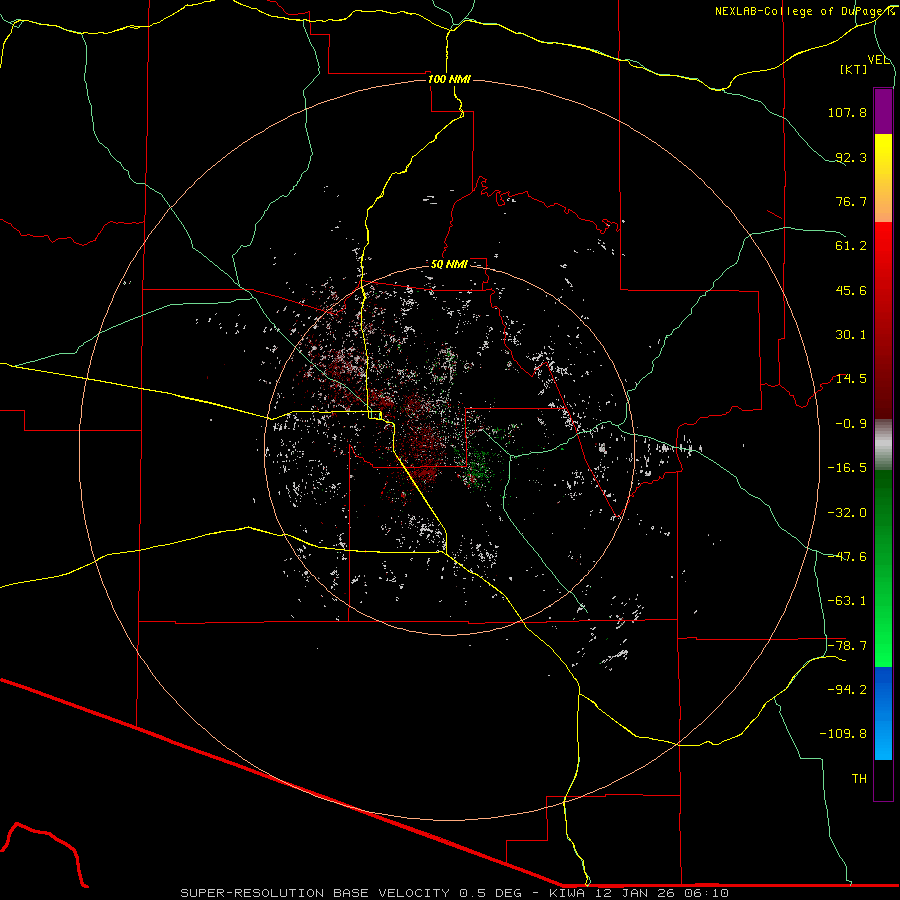The image size is (900, 900).
Task: Click the black TH box below the color bar
Action: click(883, 780)
